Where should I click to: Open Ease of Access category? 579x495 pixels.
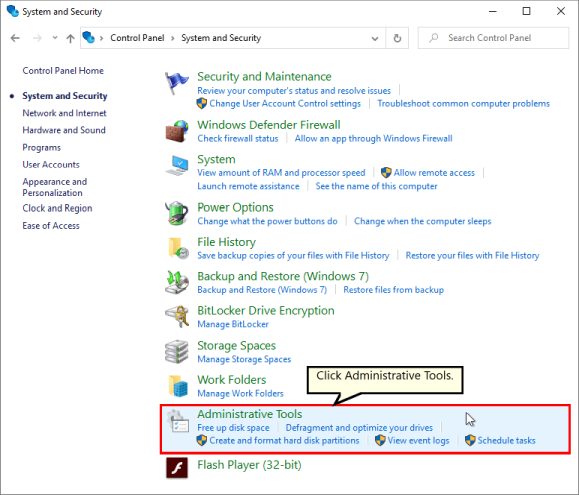tap(51, 226)
